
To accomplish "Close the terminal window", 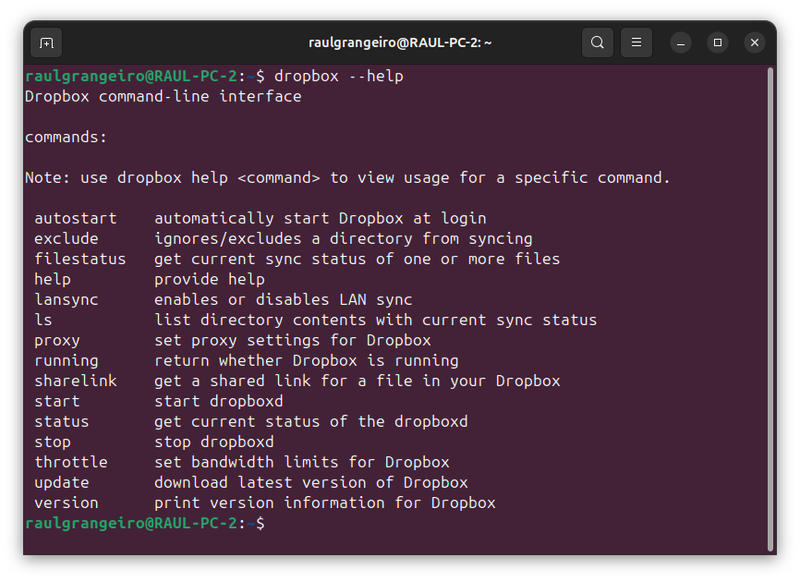I will point(755,42).
